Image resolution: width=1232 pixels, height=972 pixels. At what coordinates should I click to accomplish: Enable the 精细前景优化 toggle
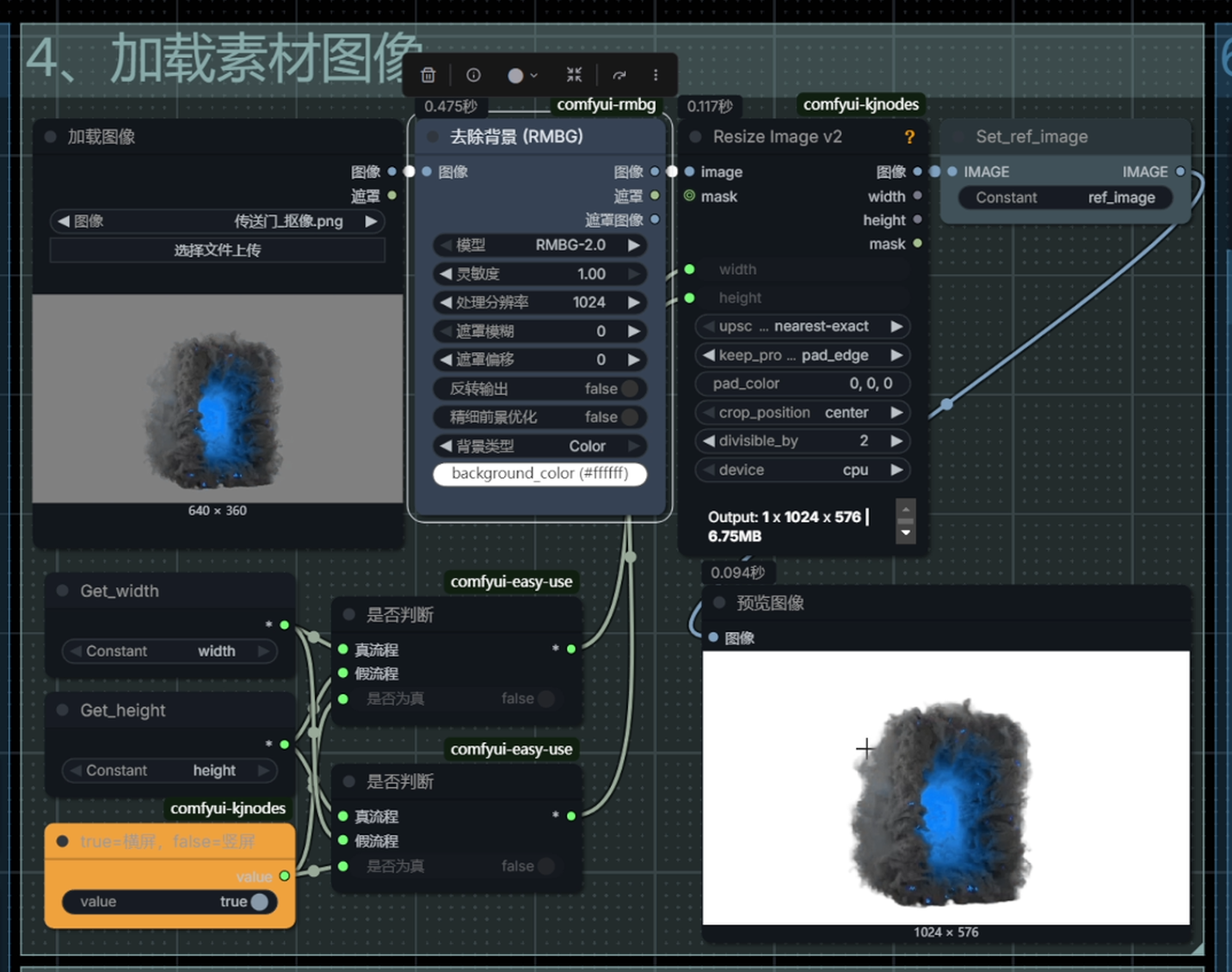pyautogui.click(x=630, y=417)
